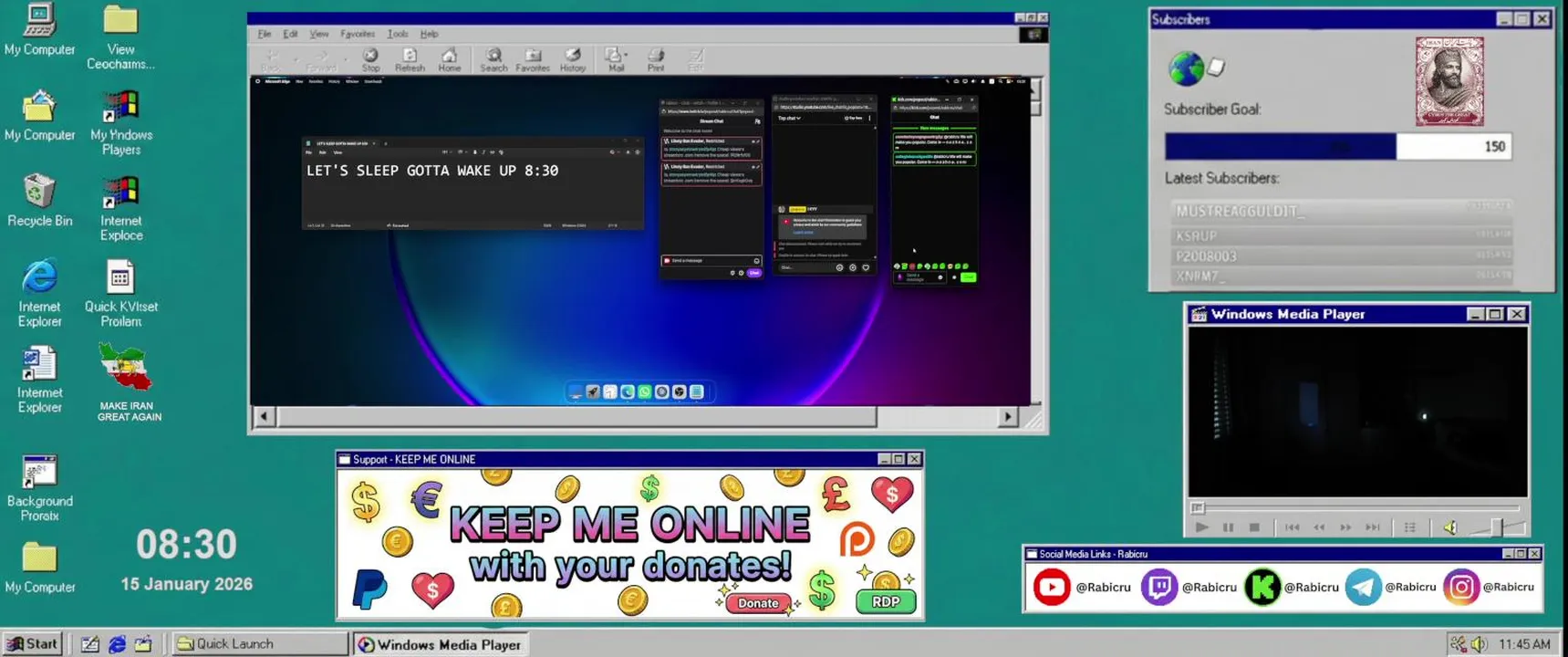Select latest subscriber MUSTREAGGULDIT_
This screenshot has width=1568, height=657.
click(1342, 211)
